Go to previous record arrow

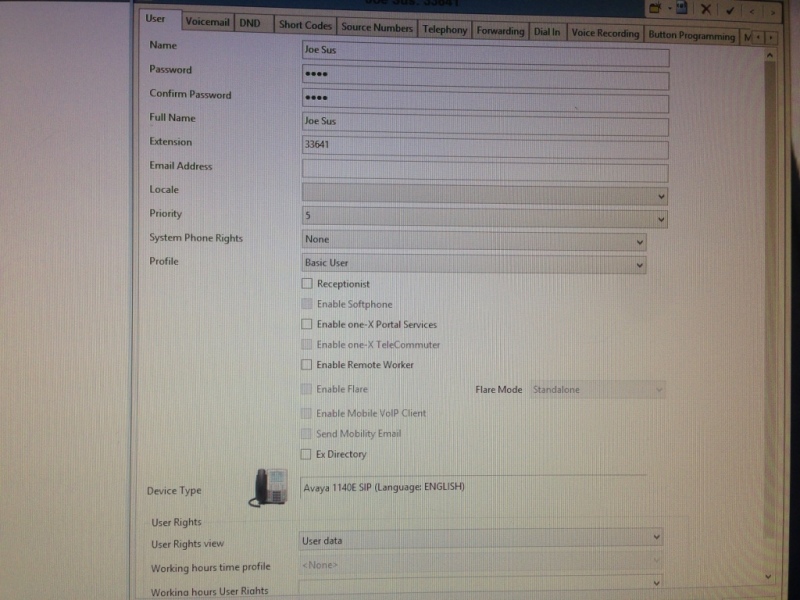click(x=752, y=11)
